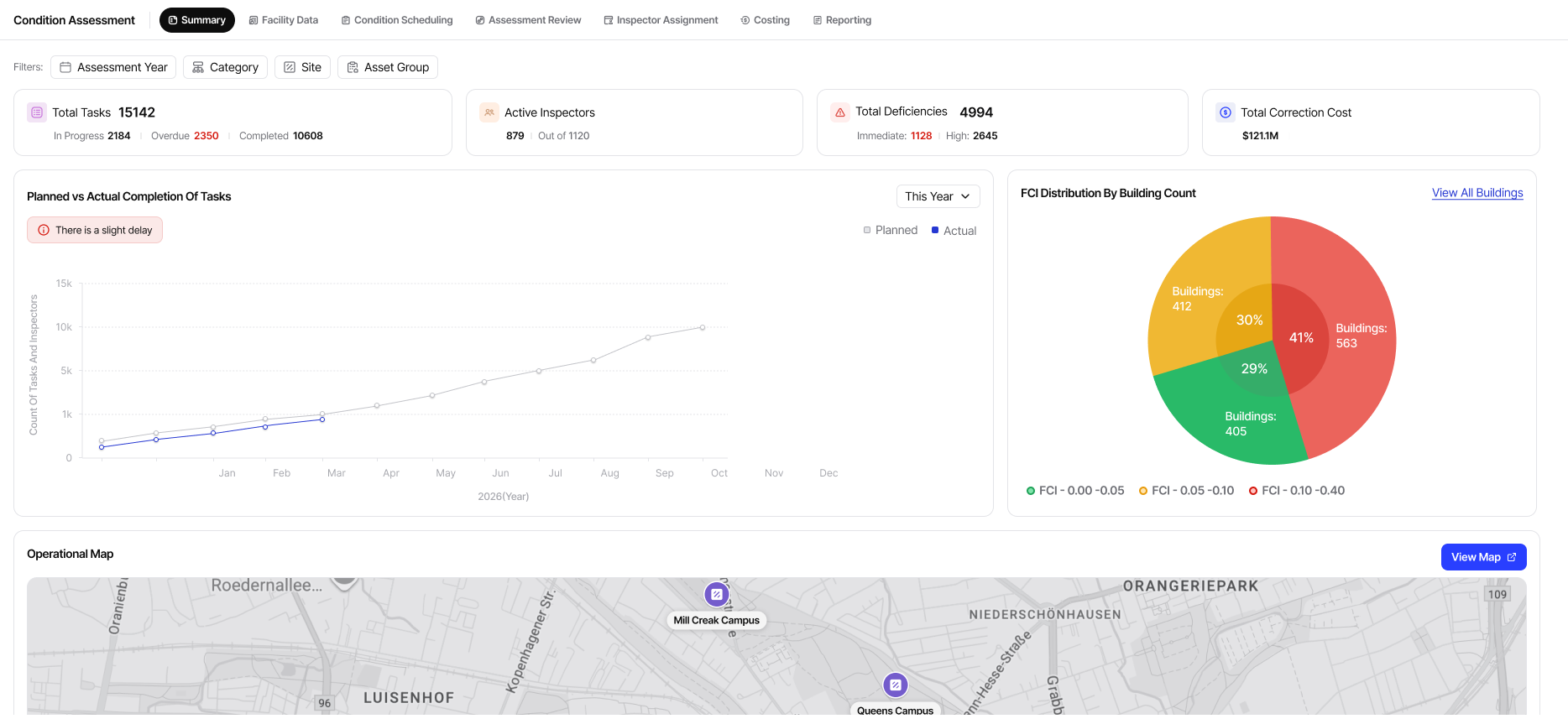The width and height of the screenshot is (1568, 724).
Task: Click the Buildings: 405 pie label
Action: point(1251,424)
